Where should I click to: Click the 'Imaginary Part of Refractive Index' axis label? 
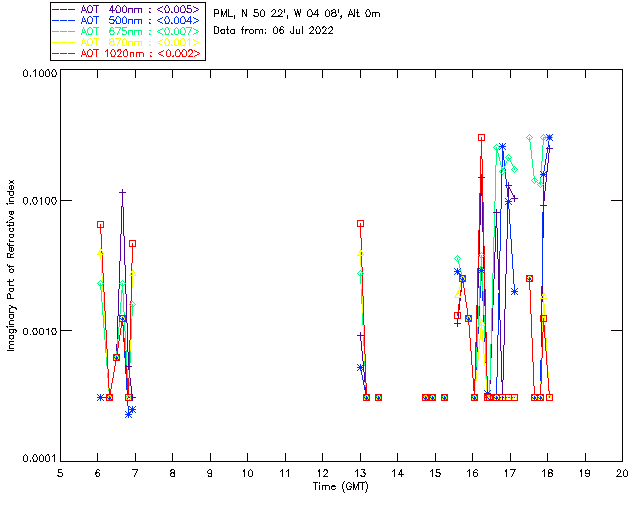click(x=13, y=268)
